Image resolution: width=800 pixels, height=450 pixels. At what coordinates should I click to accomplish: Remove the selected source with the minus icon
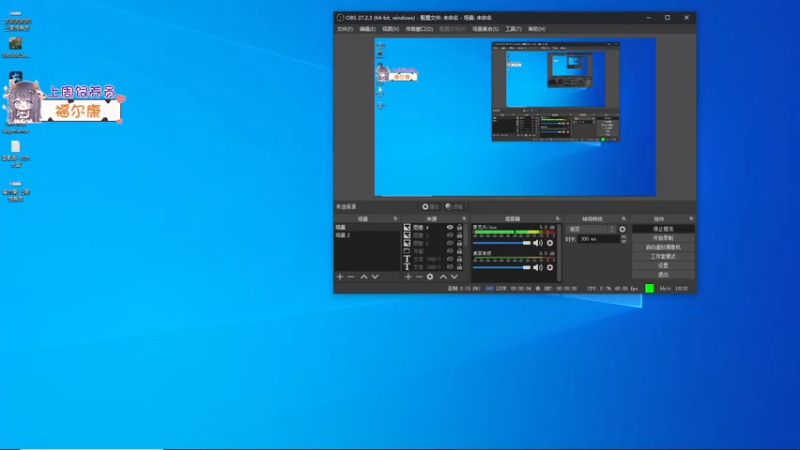click(419, 277)
